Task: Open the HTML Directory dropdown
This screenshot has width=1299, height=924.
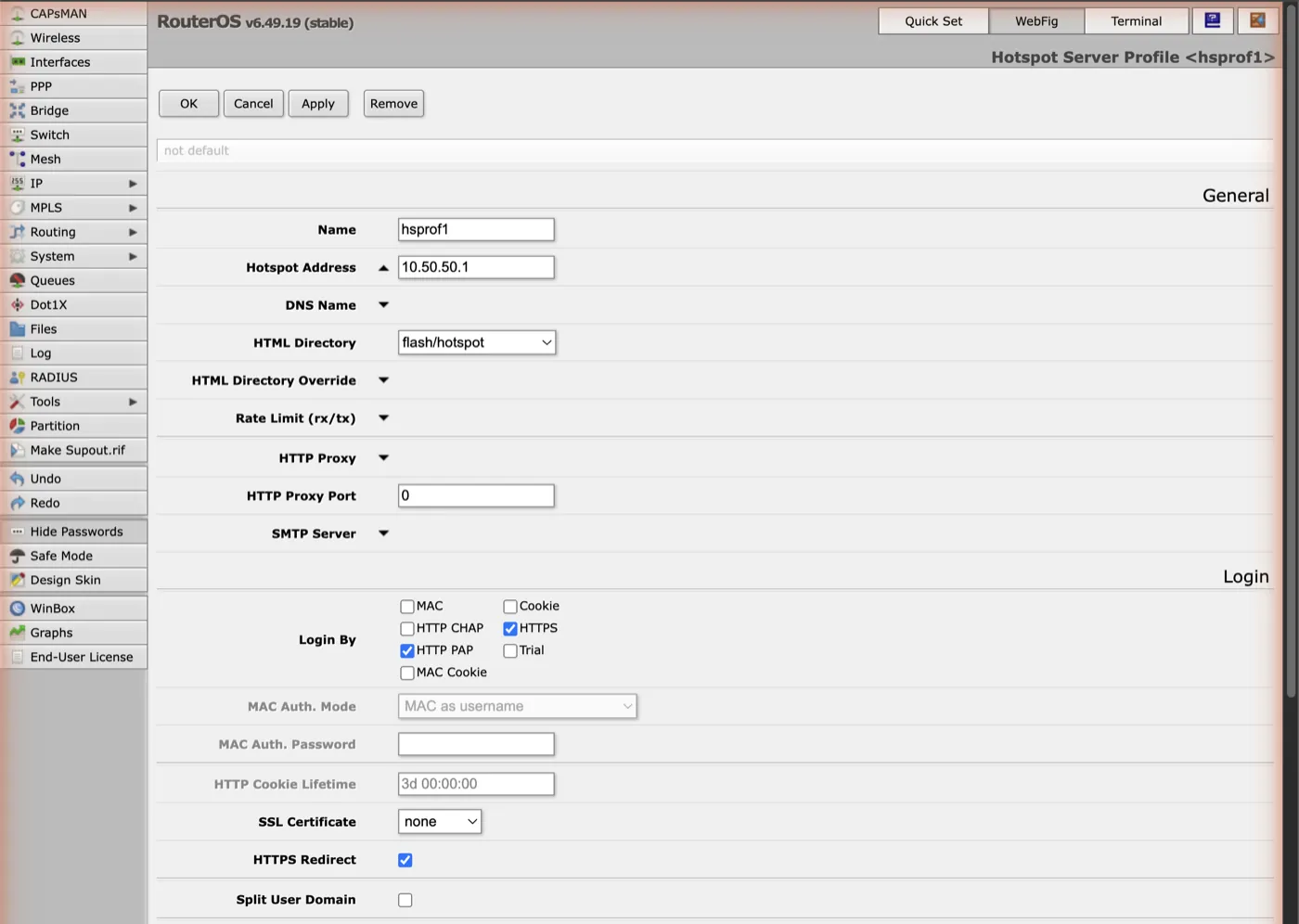Action: [x=477, y=342]
